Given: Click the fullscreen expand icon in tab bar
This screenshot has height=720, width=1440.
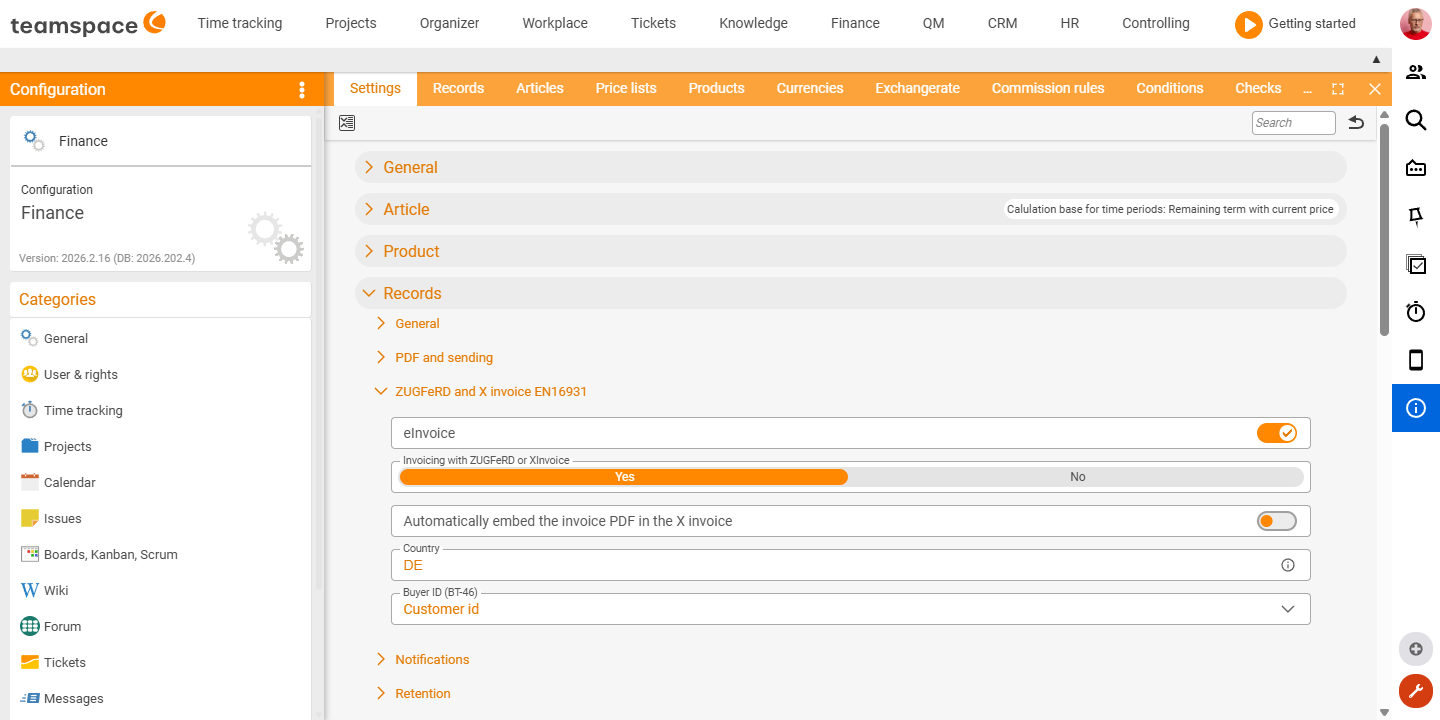Looking at the screenshot, I should click(1338, 89).
